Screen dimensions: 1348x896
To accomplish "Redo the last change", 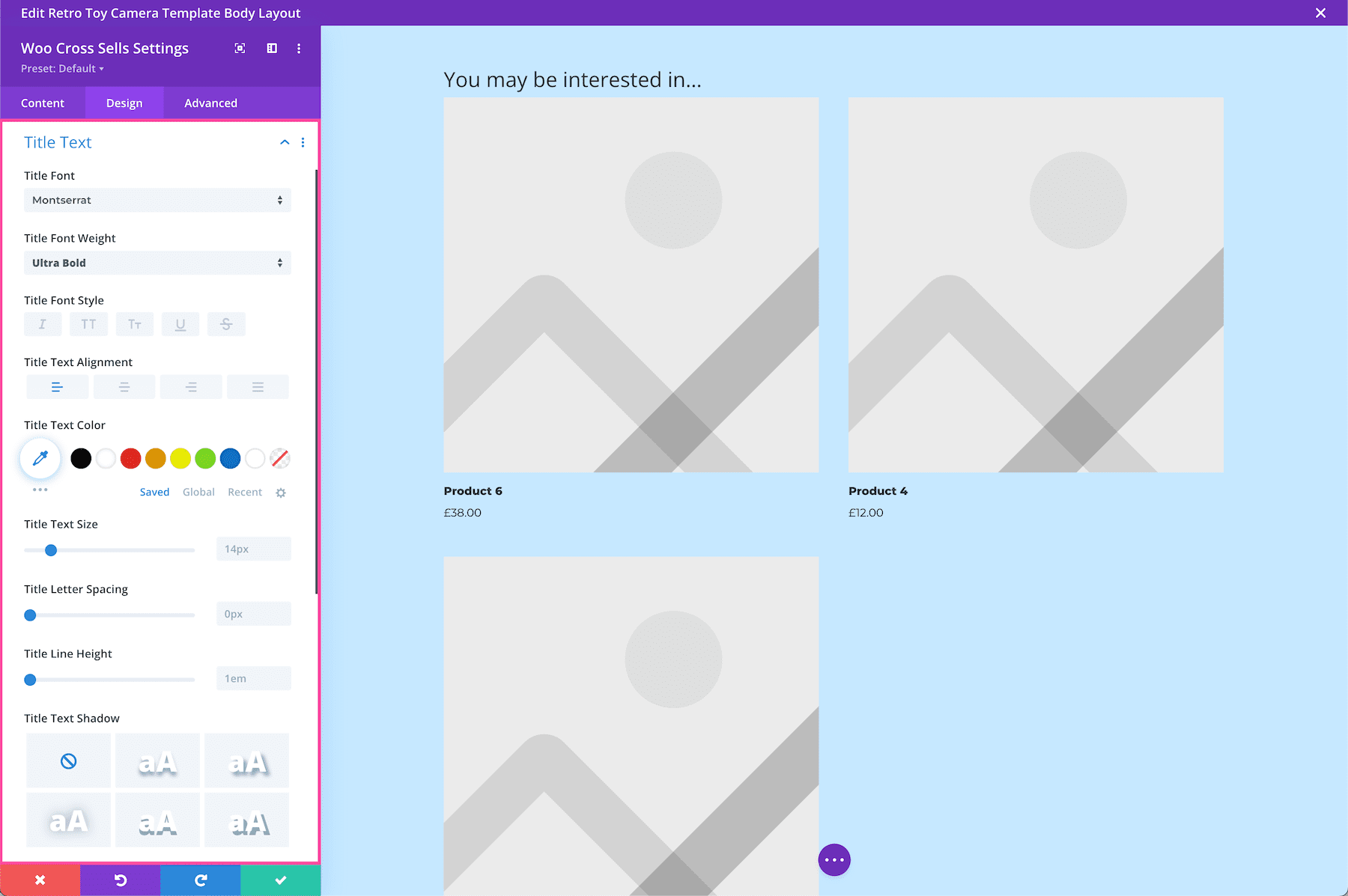I will [200, 880].
